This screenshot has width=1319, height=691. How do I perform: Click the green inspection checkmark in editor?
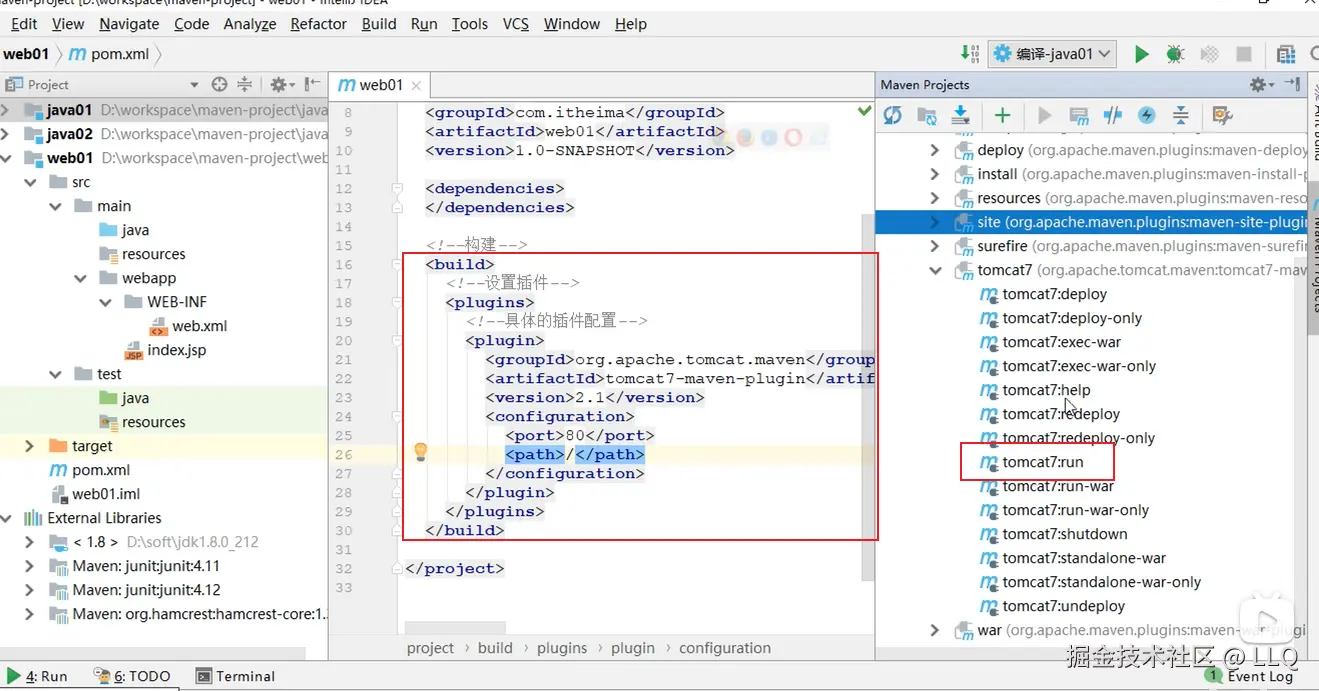point(865,111)
